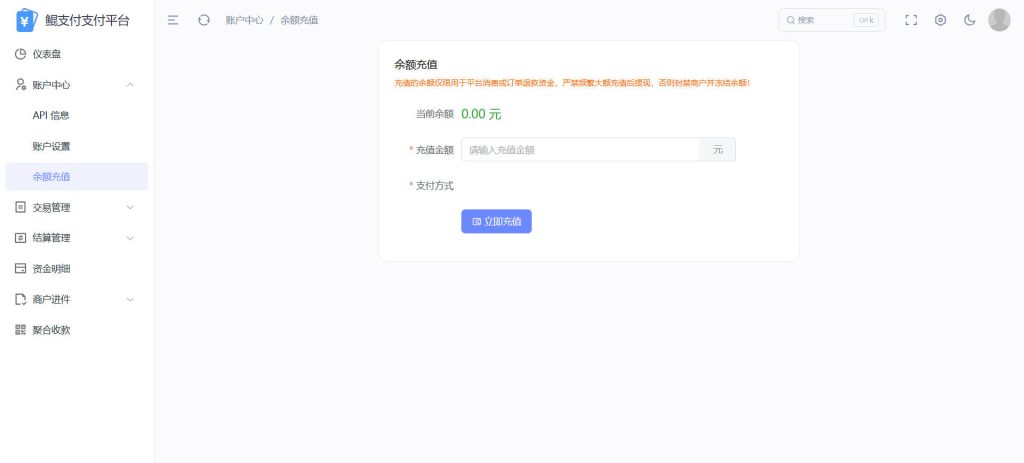Collapse the 账户中心 menu chevron

pyautogui.click(x=130, y=85)
